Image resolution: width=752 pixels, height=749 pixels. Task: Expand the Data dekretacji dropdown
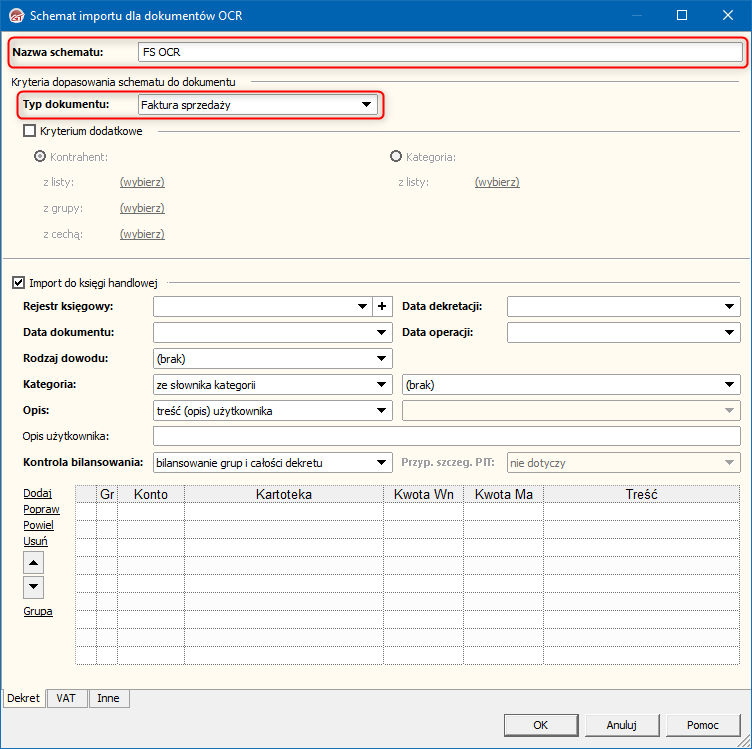(x=731, y=307)
